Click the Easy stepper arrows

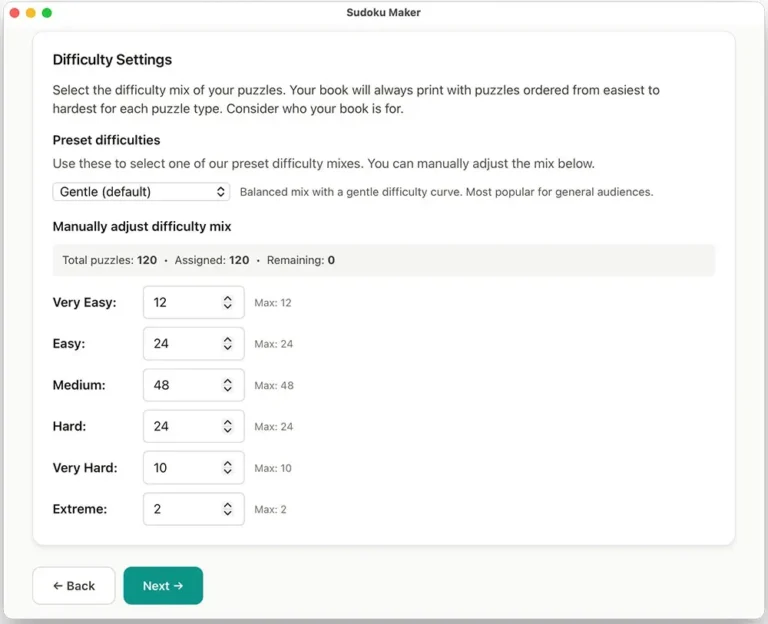(x=228, y=344)
